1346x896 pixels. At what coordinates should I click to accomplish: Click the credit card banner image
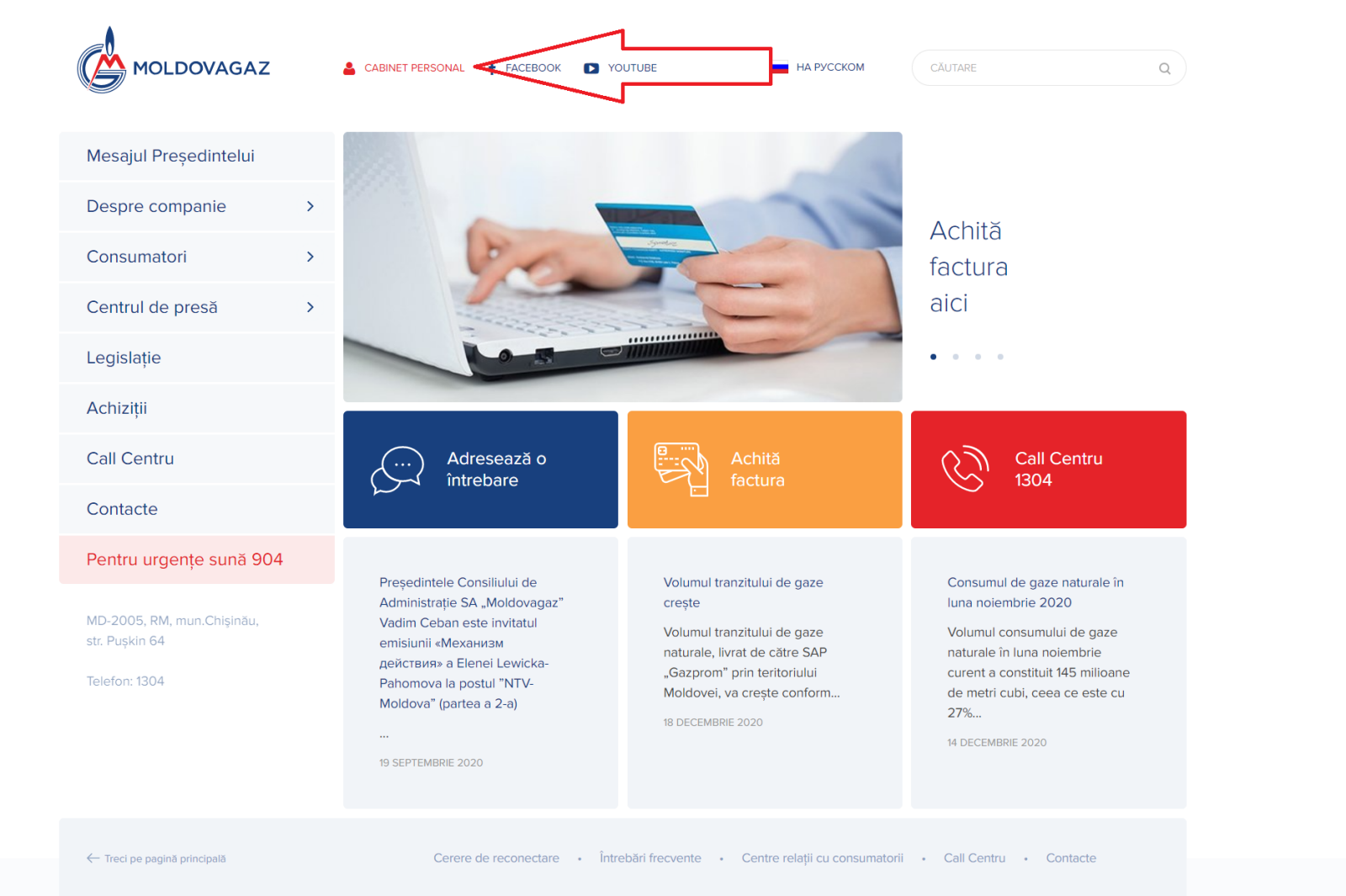[x=623, y=267]
